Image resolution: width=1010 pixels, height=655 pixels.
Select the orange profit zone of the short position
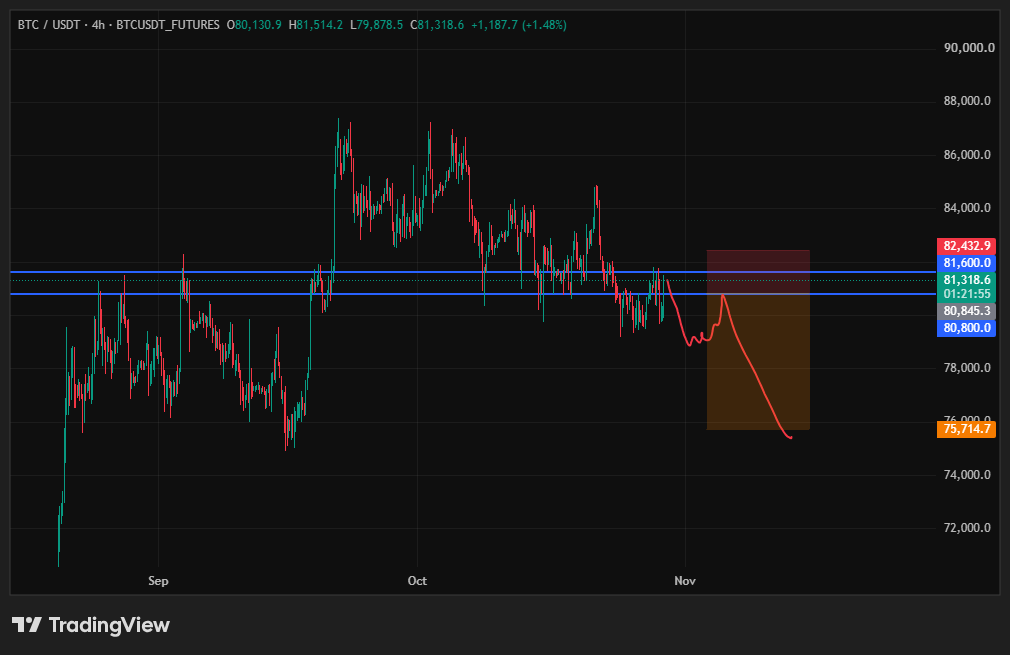758,362
